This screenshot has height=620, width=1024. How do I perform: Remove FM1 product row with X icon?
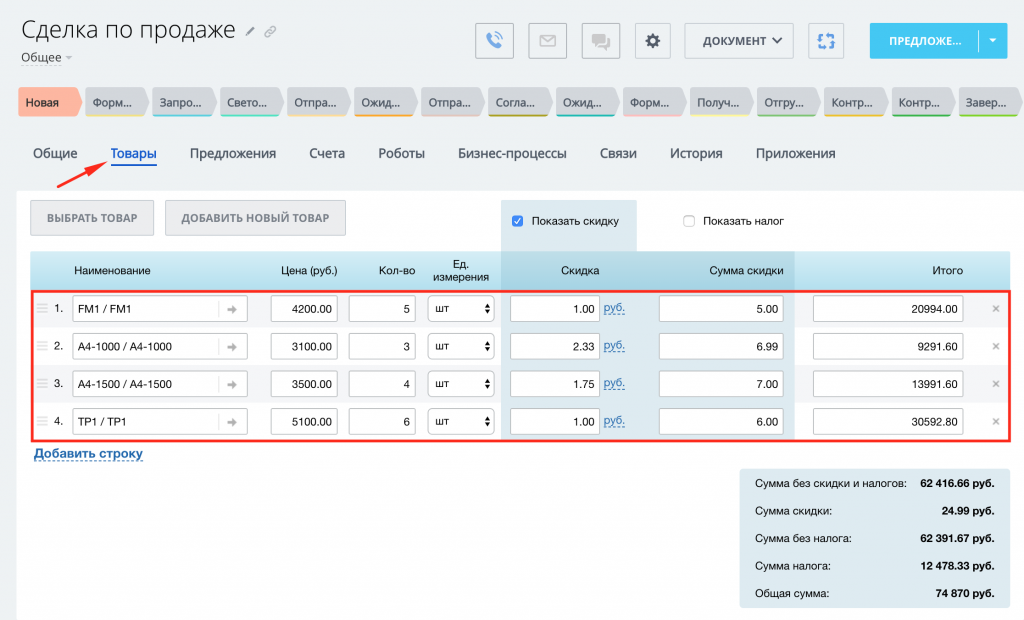[995, 309]
